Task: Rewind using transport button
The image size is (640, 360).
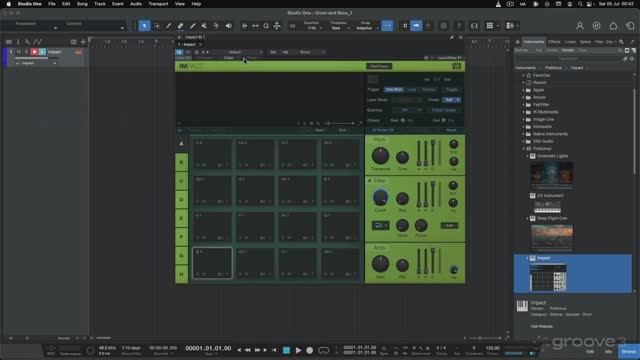Action: click(x=248, y=350)
